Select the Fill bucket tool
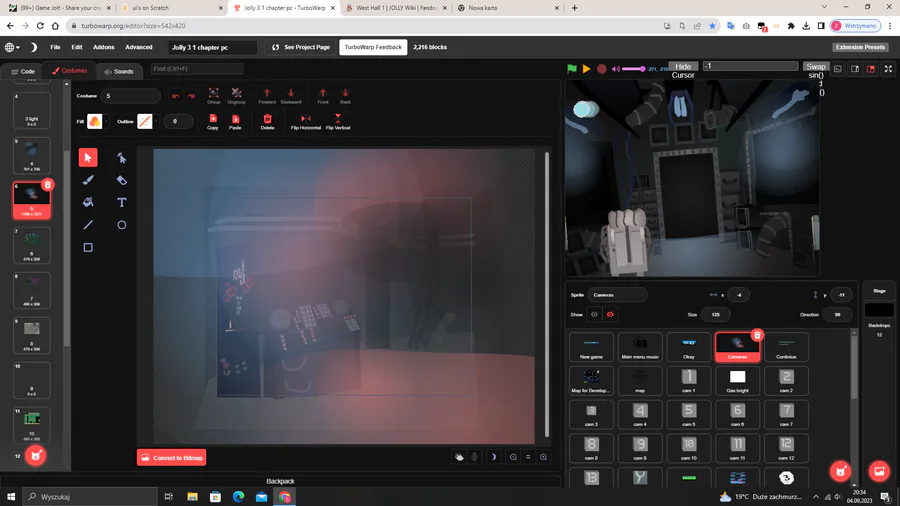The image size is (900, 506). click(x=88, y=203)
